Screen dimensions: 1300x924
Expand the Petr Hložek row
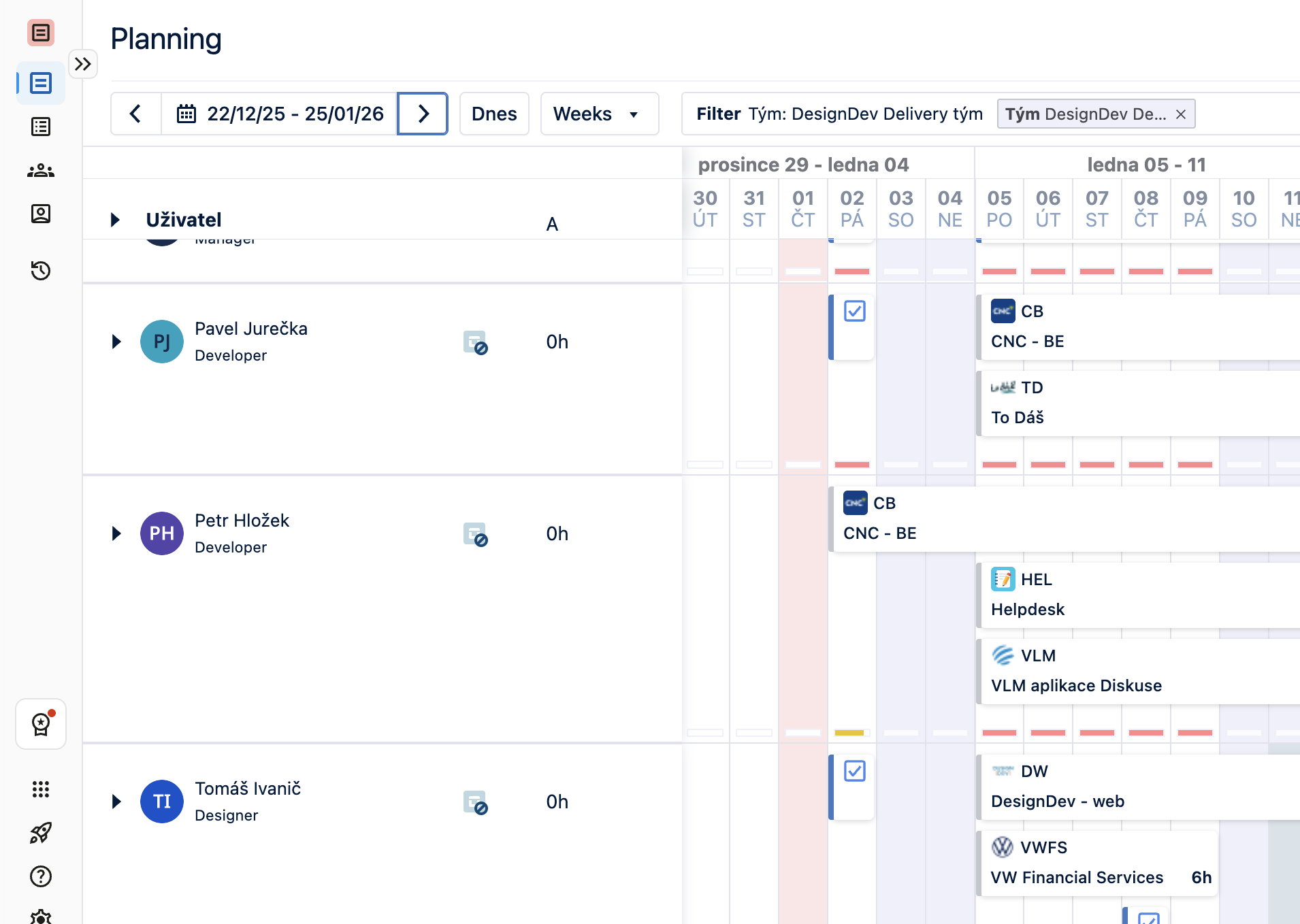click(x=116, y=533)
